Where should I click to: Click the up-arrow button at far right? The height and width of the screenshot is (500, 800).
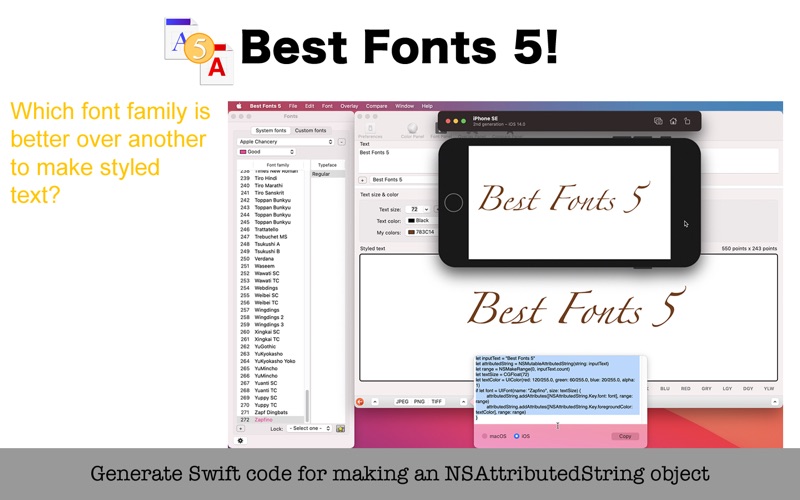click(x=774, y=402)
